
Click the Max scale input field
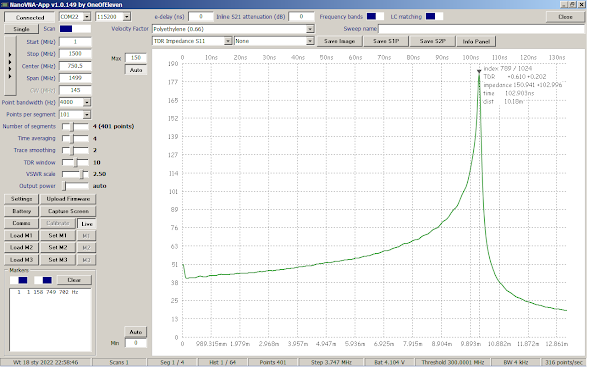click(136, 58)
